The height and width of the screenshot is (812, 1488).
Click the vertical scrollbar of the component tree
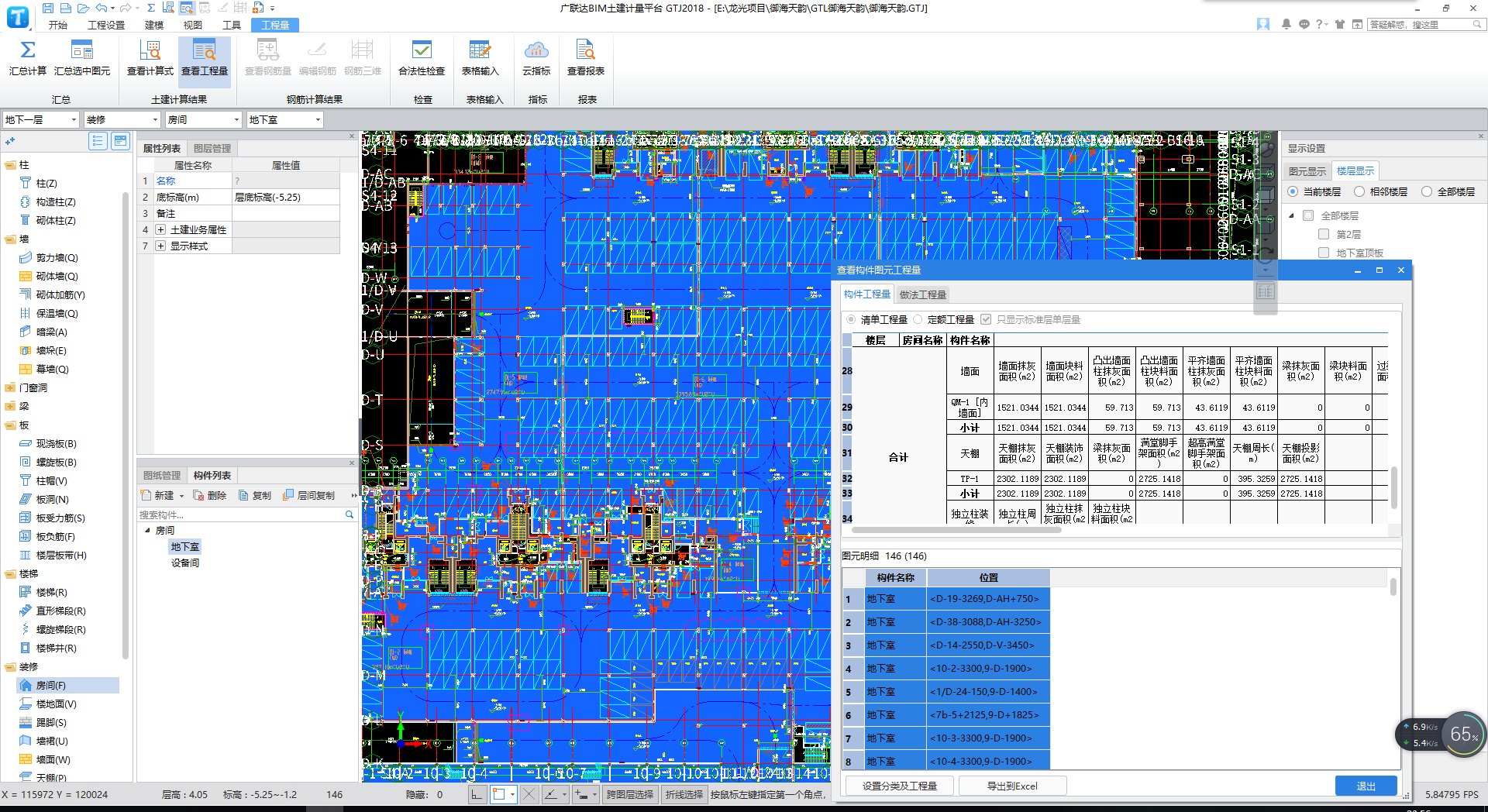[x=126, y=426]
